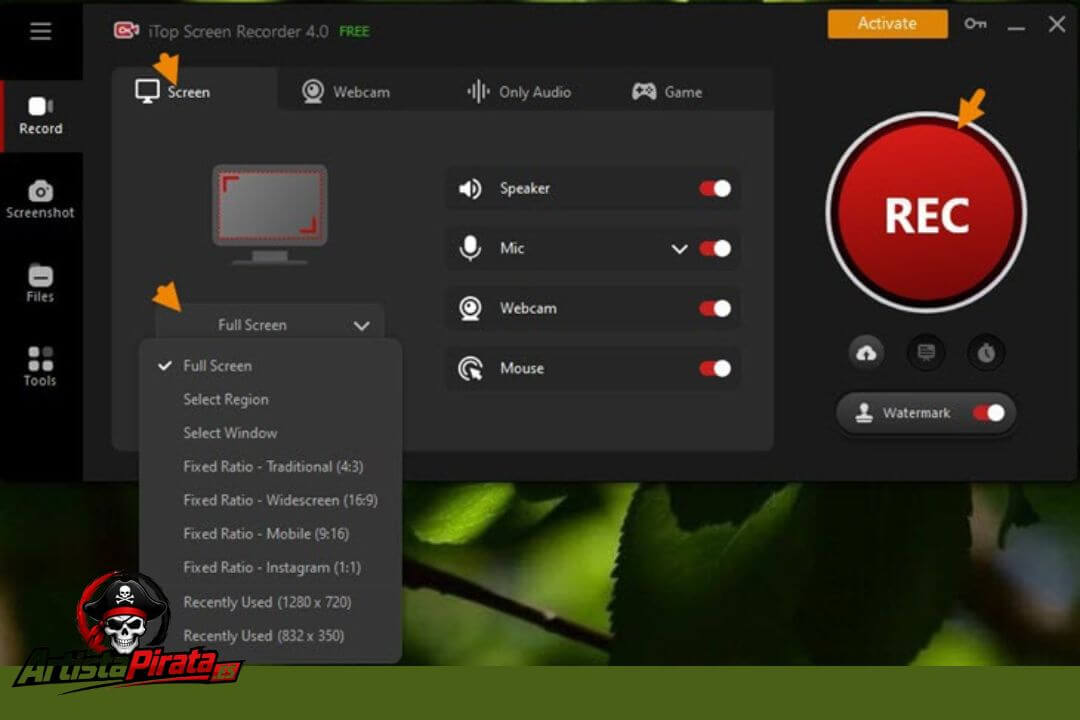Open the Files section in sidebar
This screenshot has width=1080, height=720.
coord(41,283)
